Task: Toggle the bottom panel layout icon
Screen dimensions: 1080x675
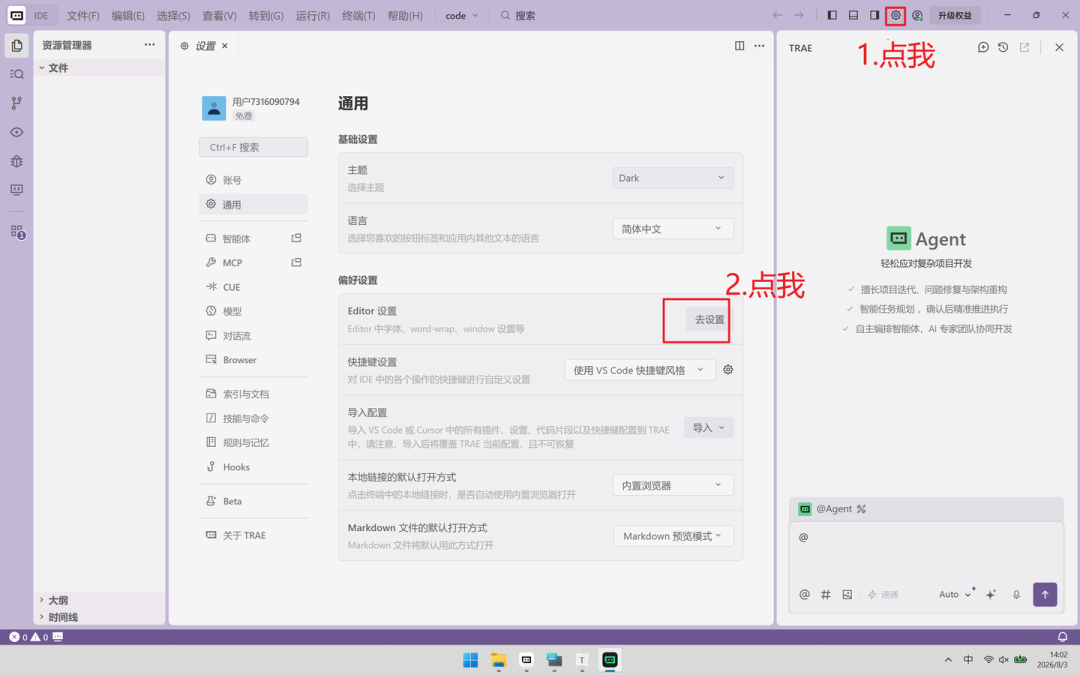Action: (853, 15)
